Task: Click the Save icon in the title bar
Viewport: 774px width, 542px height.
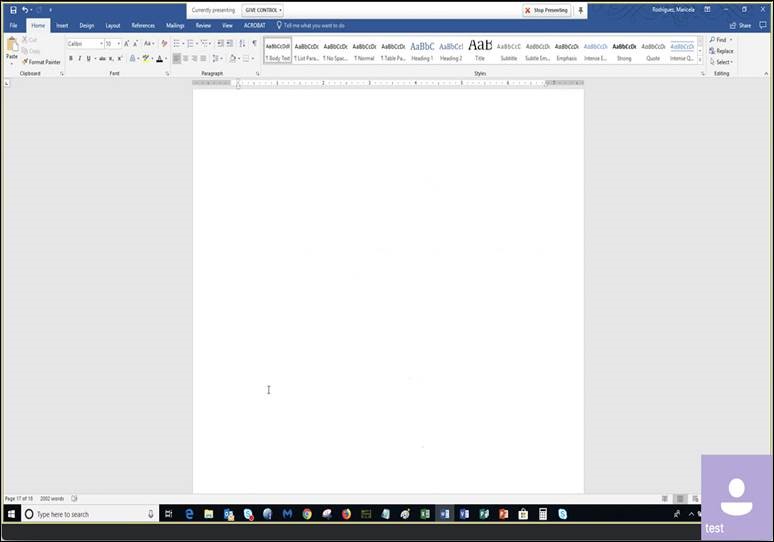Action: (x=12, y=10)
